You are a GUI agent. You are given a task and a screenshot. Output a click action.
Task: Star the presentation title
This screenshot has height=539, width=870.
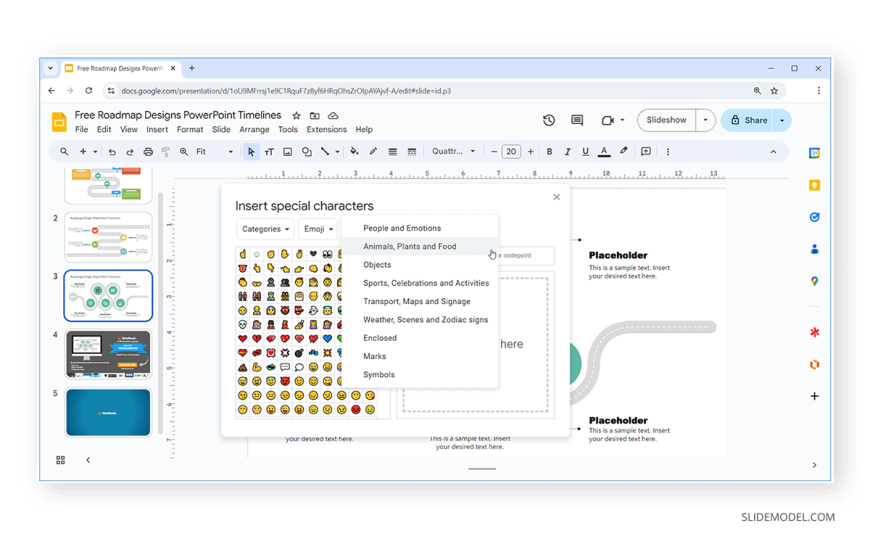(x=296, y=115)
